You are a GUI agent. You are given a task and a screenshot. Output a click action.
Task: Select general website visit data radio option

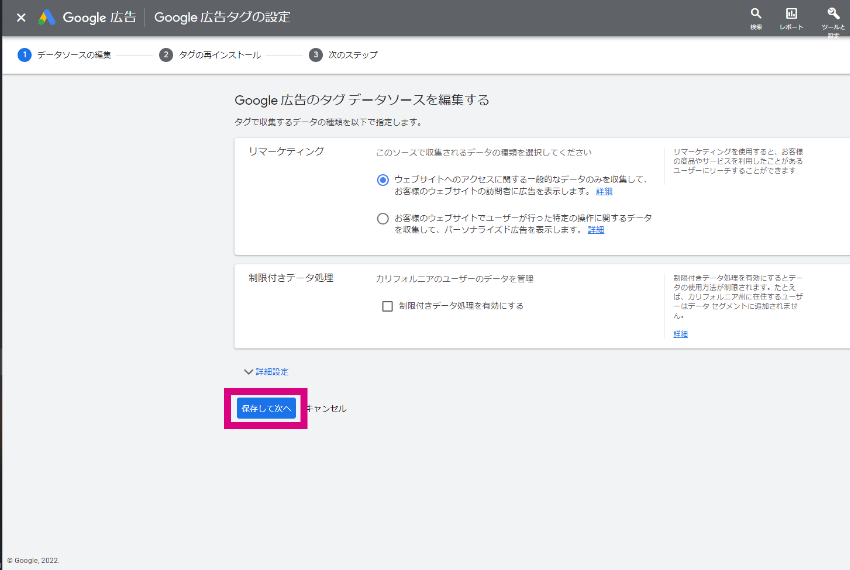383,180
